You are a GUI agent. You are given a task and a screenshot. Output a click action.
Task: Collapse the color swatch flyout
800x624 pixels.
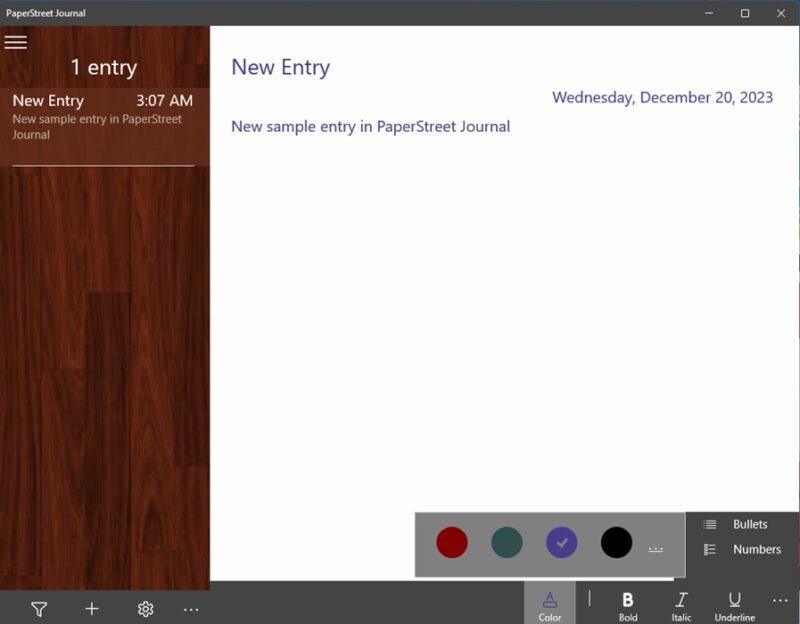click(x=549, y=607)
